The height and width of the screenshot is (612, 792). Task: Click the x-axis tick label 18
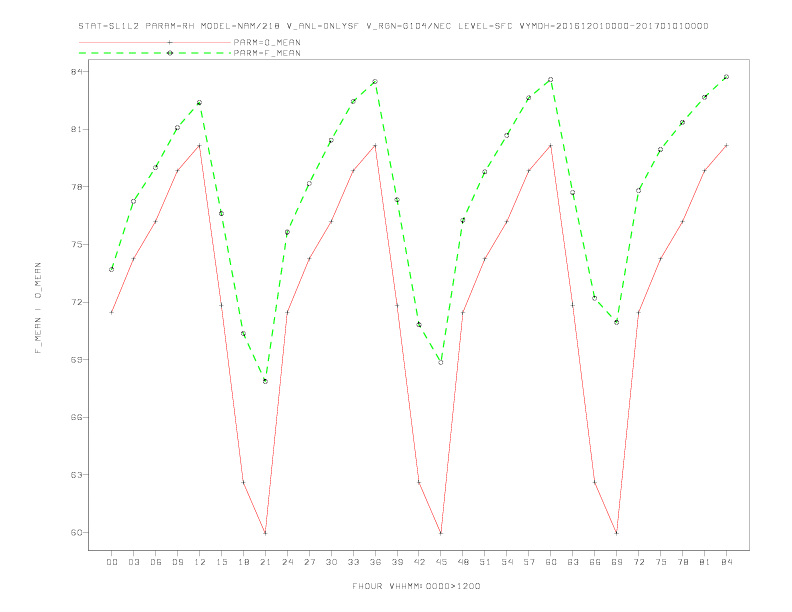(x=243, y=562)
